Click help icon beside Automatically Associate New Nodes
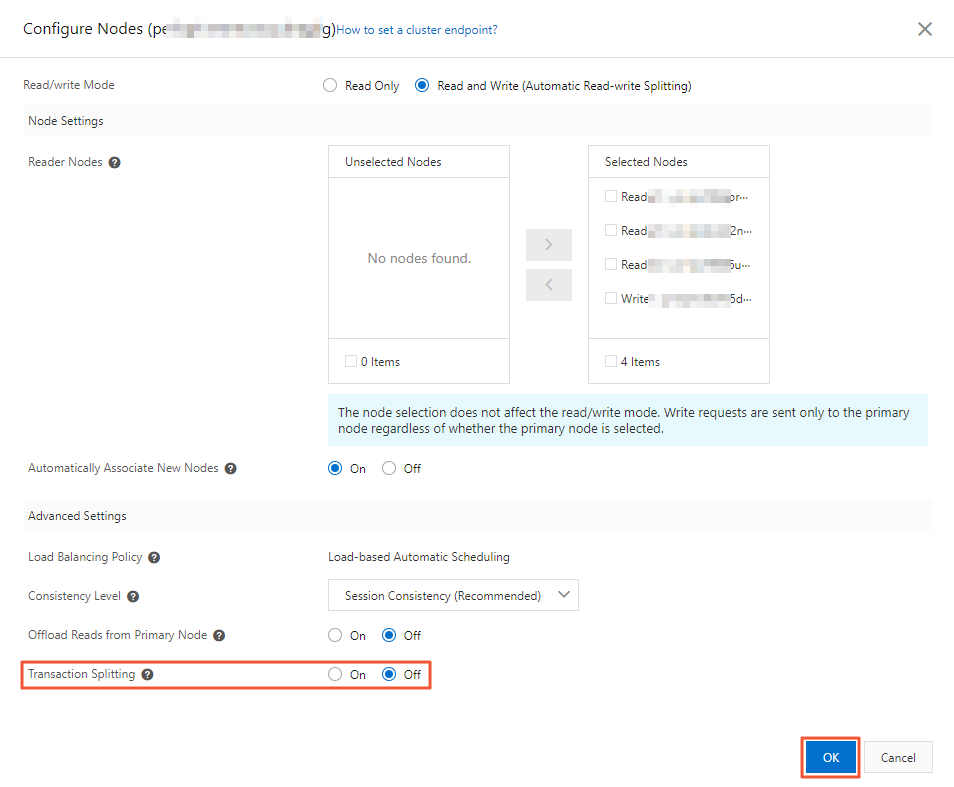 (230, 468)
